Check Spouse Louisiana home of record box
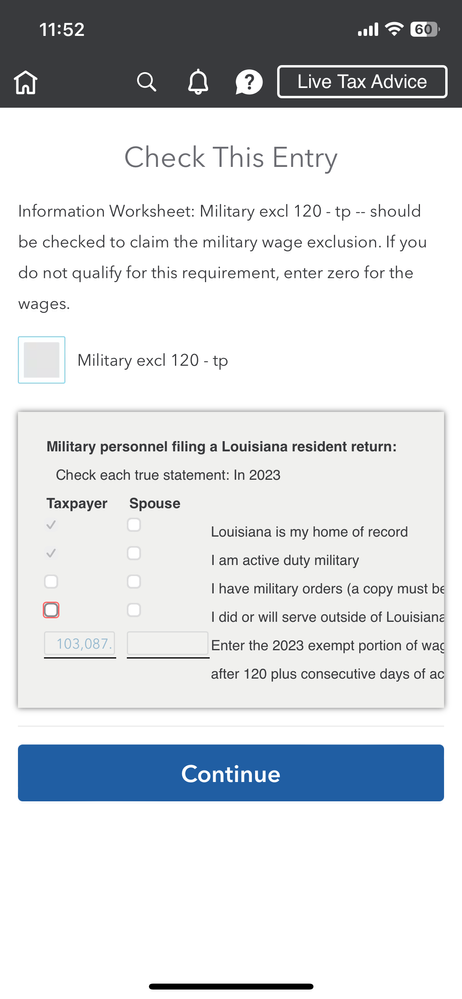This screenshot has width=462, height=999. pos(134,525)
